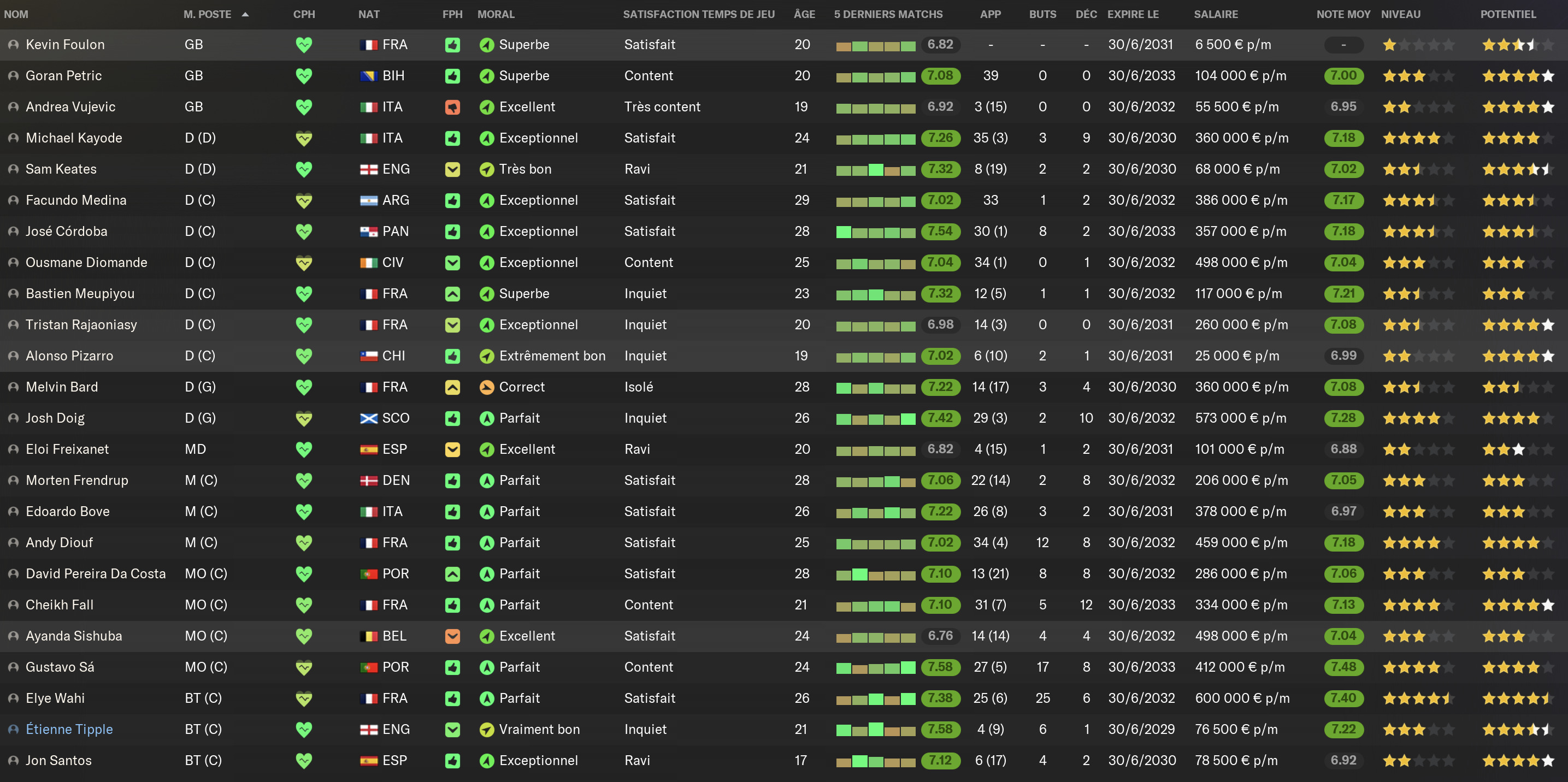Click the yellow sharpness up-arrow icon for Melvin Bard

point(452,387)
